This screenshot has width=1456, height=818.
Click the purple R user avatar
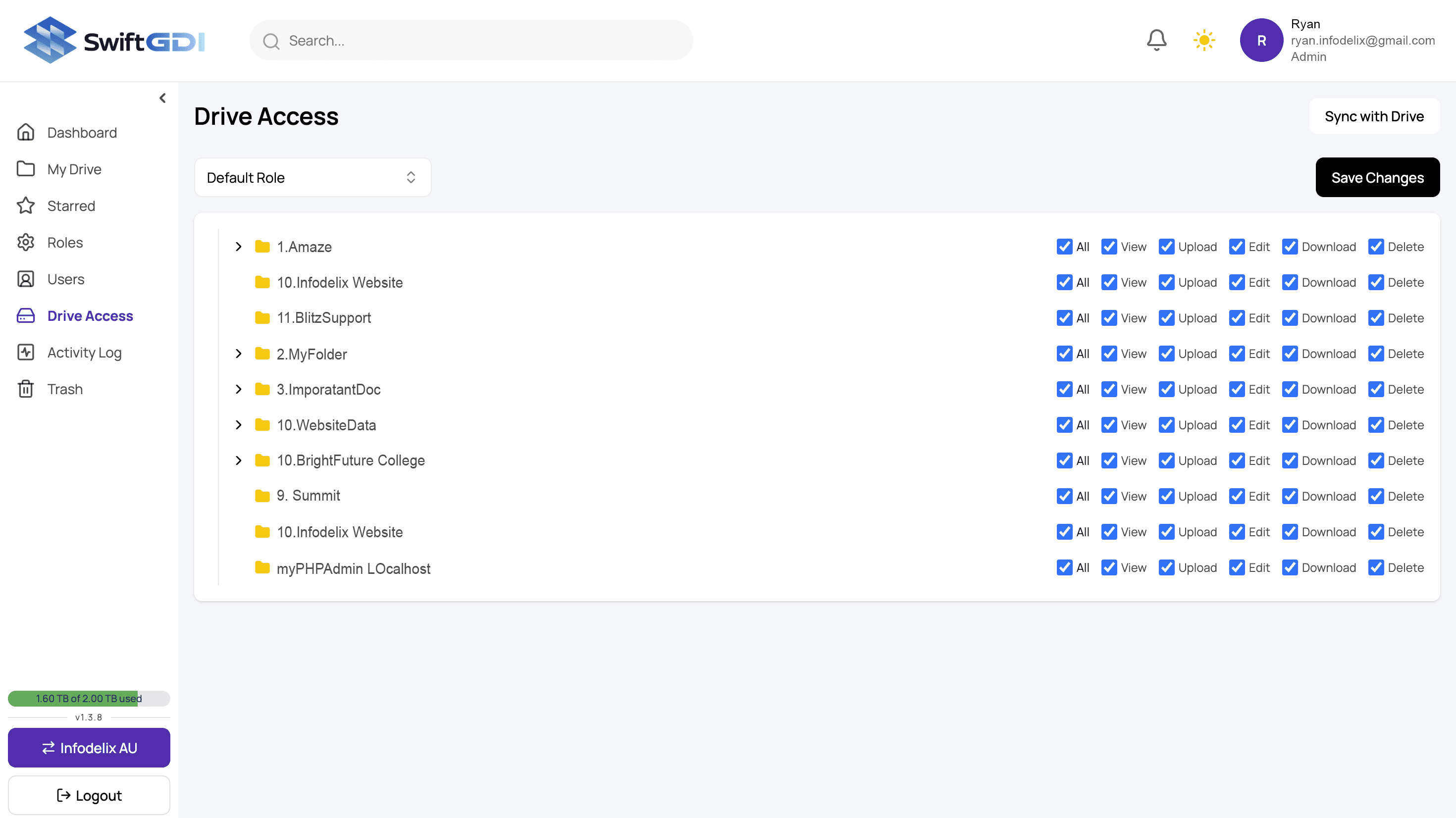click(1261, 40)
